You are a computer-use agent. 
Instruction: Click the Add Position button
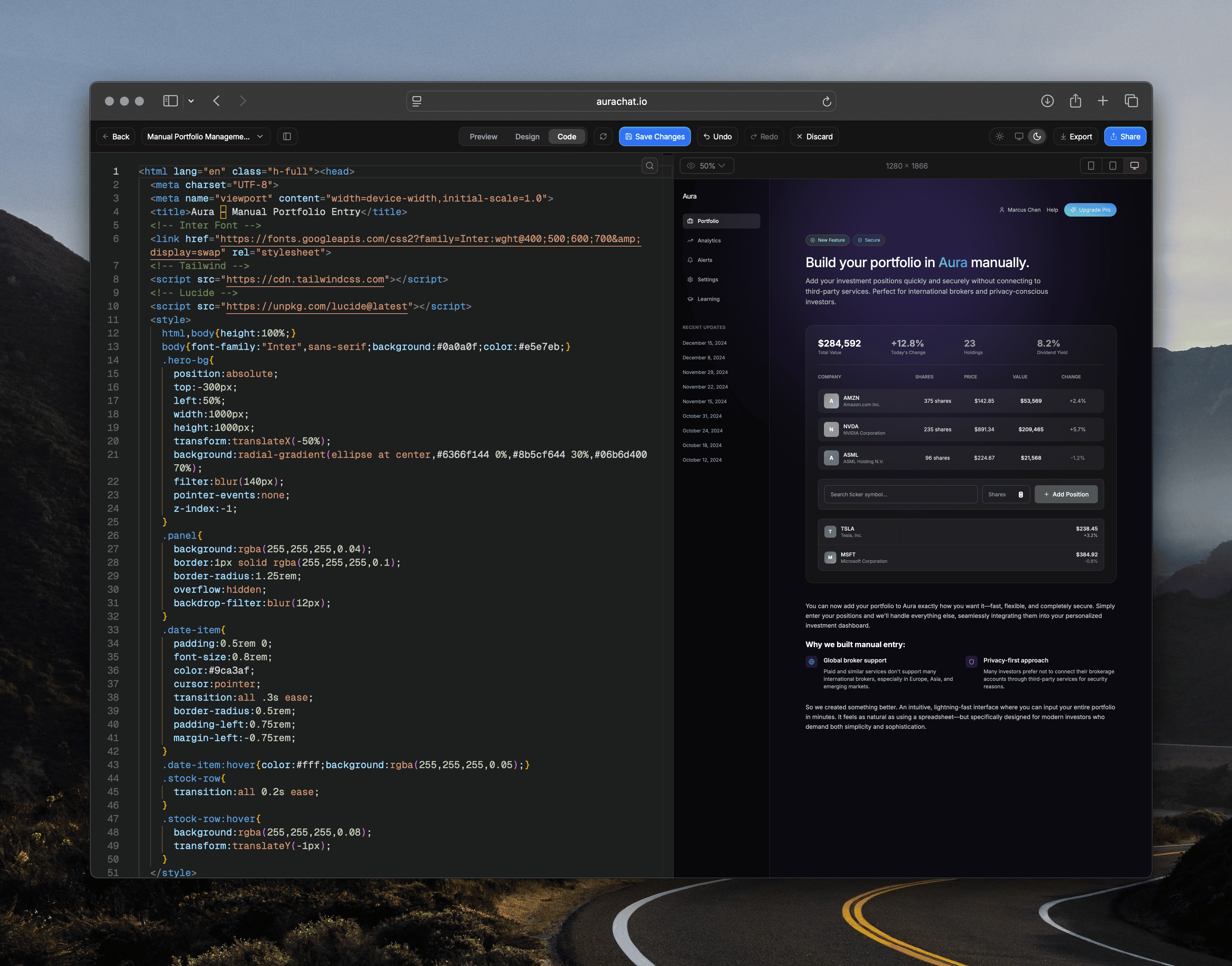1066,494
